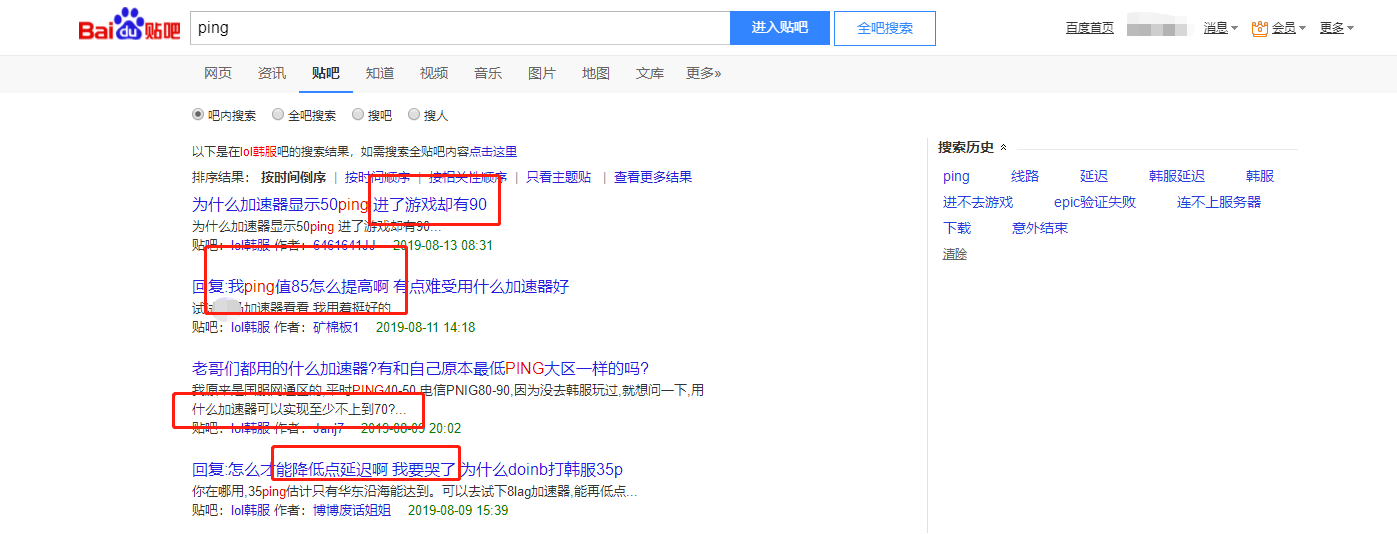Switch to the 网页 tab
Screen dimensions: 1397x534
click(218, 73)
